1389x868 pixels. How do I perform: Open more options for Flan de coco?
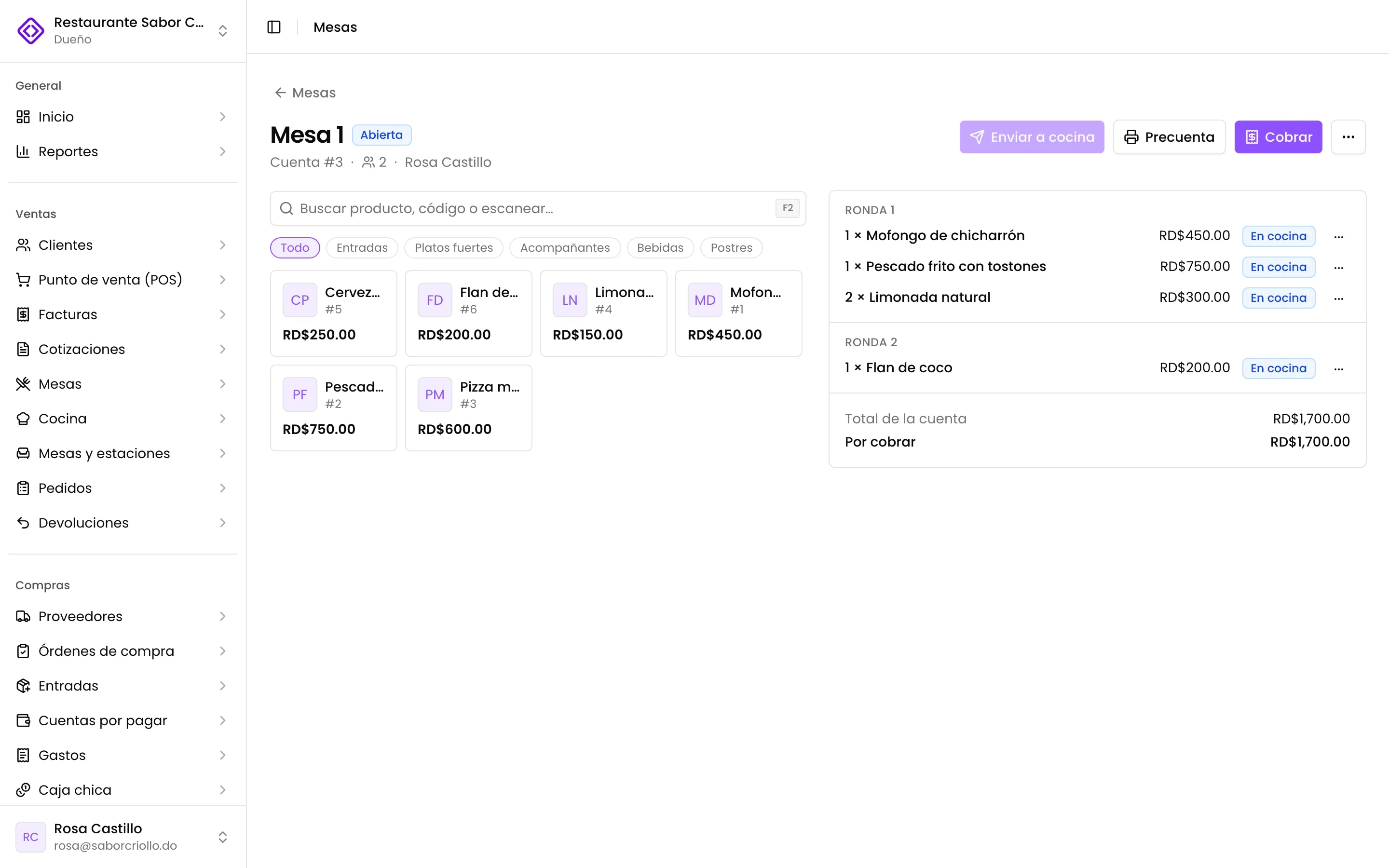(x=1338, y=368)
